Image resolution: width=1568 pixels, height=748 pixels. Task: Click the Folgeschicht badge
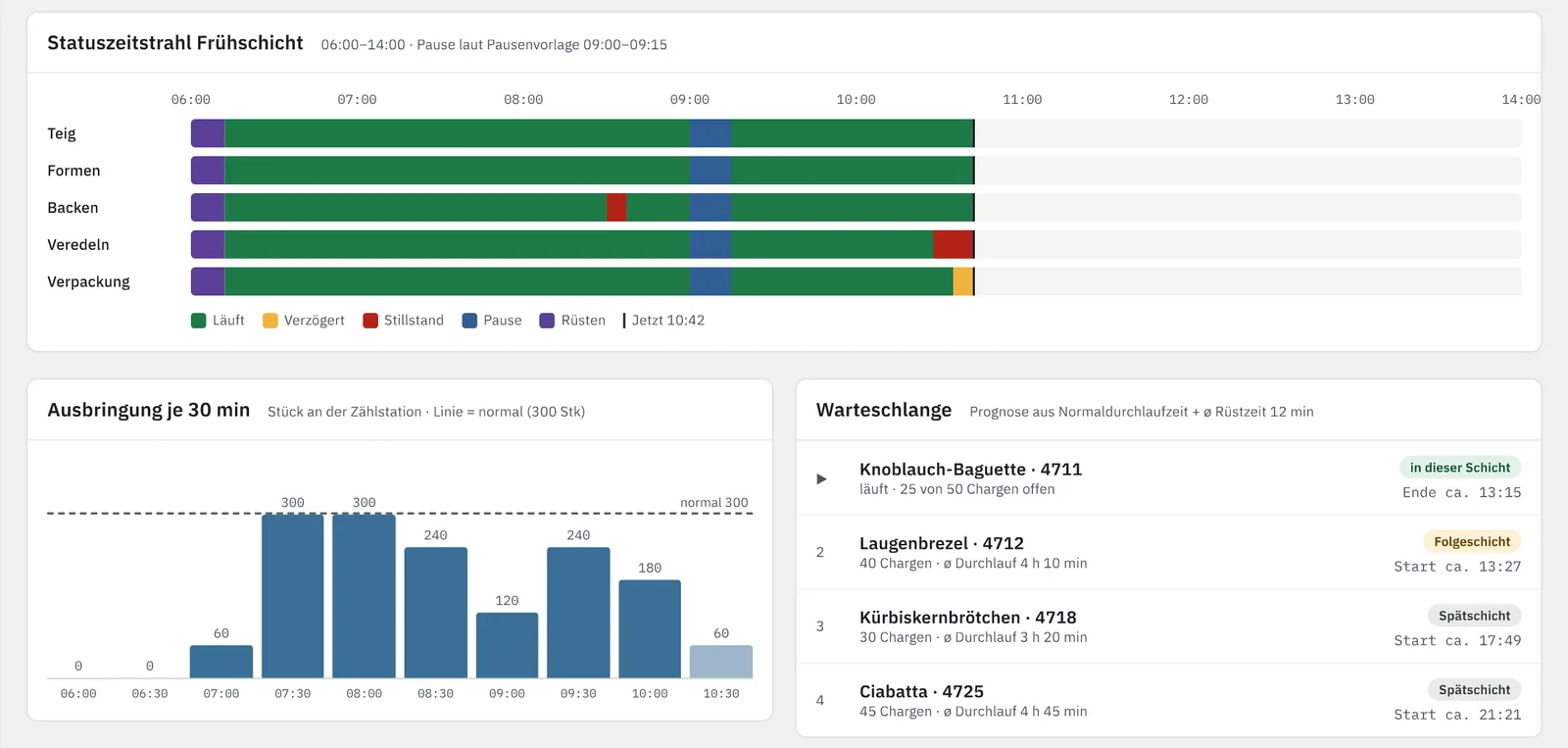pos(1472,542)
